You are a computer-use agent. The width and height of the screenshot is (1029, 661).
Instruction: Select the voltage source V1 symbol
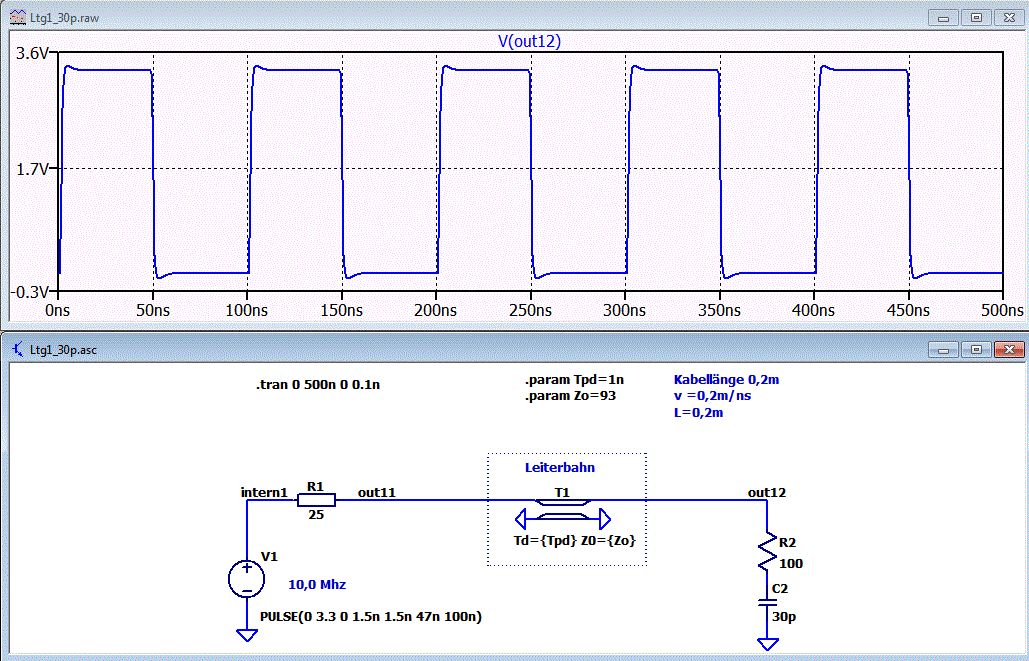247,579
